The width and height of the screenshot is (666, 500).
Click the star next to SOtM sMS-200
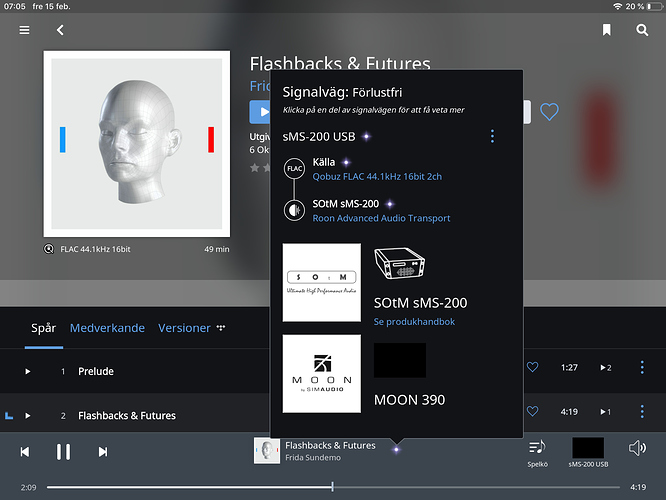tap(390, 204)
